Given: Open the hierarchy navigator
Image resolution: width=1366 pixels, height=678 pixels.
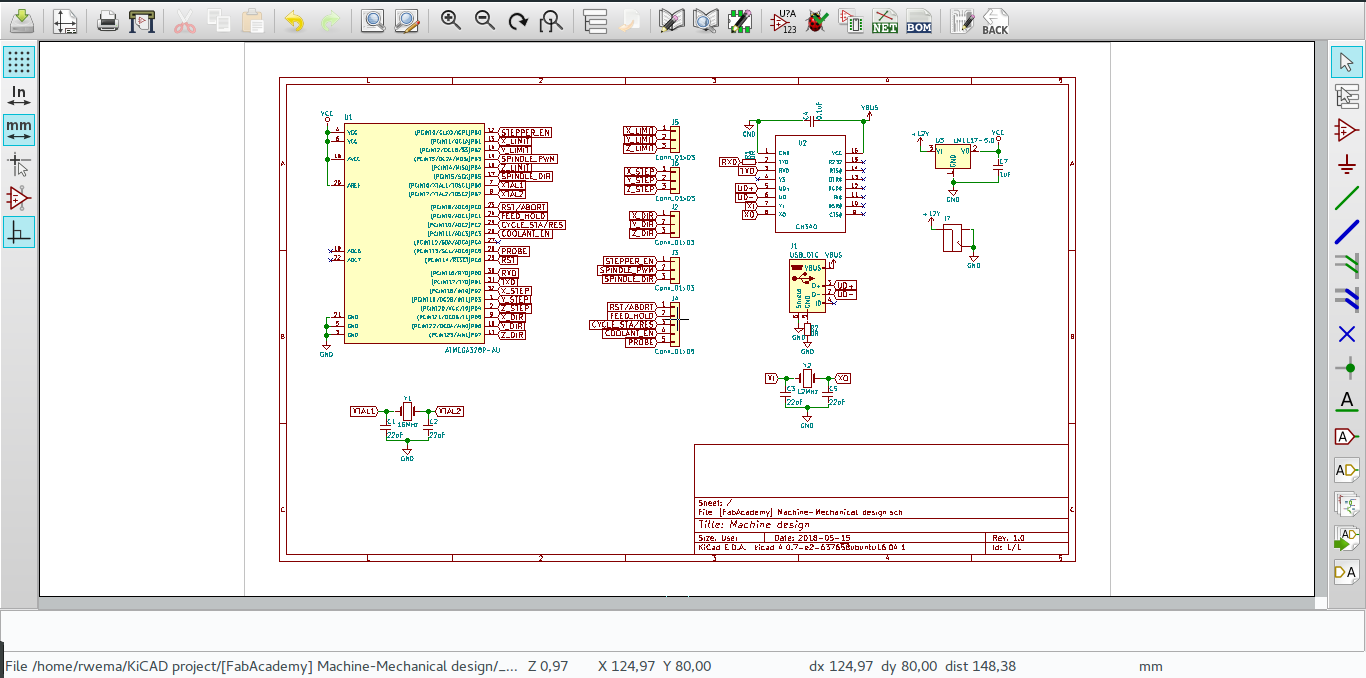Looking at the screenshot, I should point(594,20).
